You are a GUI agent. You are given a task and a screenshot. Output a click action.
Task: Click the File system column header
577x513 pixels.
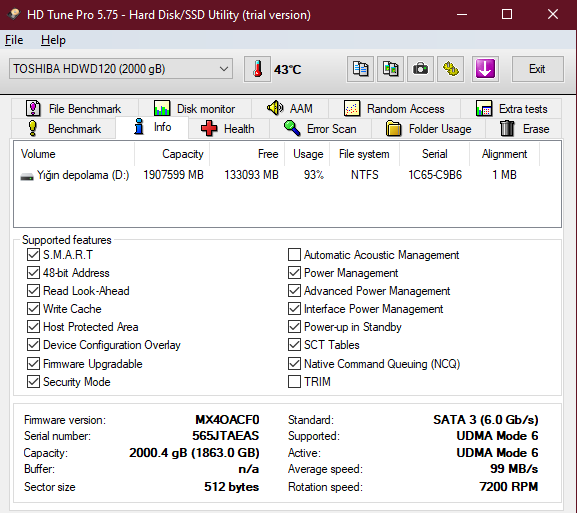[364, 154]
